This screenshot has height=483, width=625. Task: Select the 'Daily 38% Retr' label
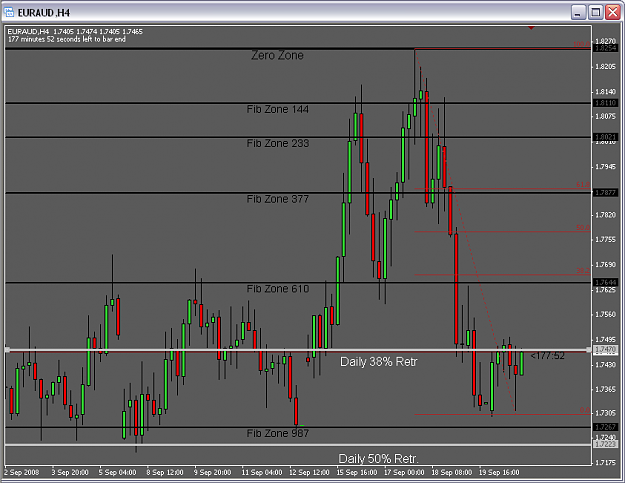click(378, 362)
